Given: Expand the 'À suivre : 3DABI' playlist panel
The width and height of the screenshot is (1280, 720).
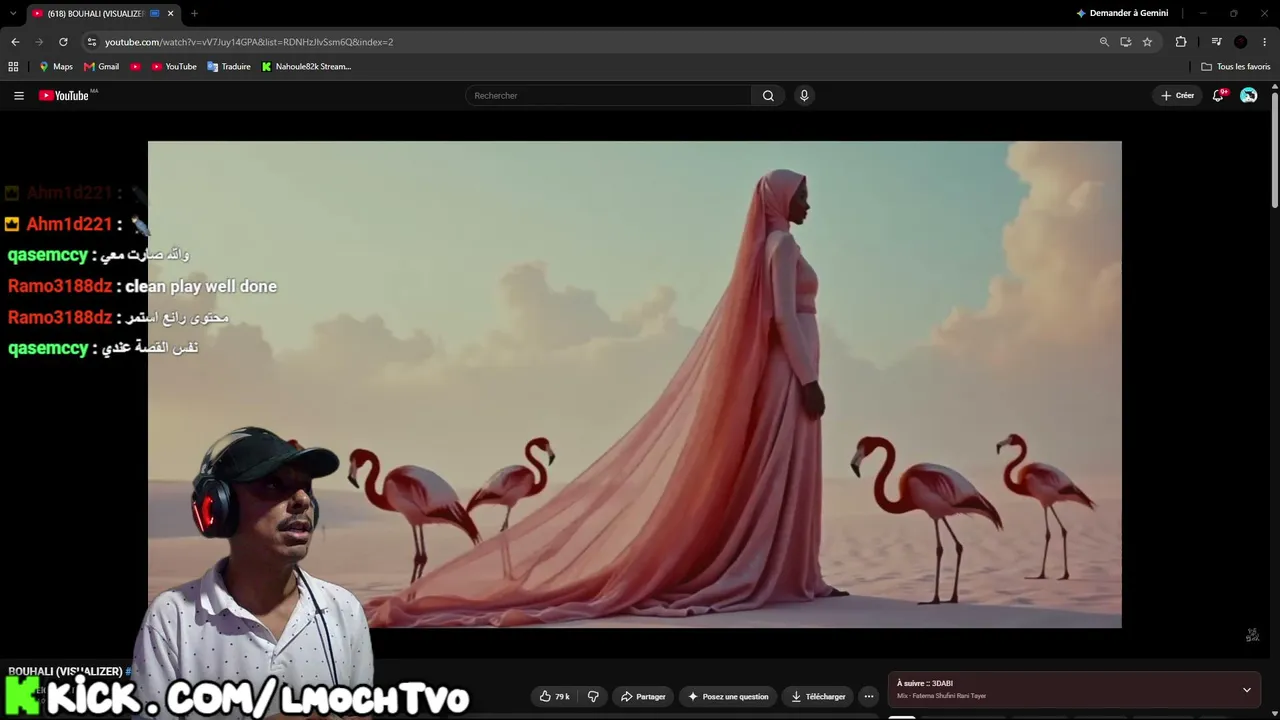Looking at the screenshot, I should click(1247, 690).
